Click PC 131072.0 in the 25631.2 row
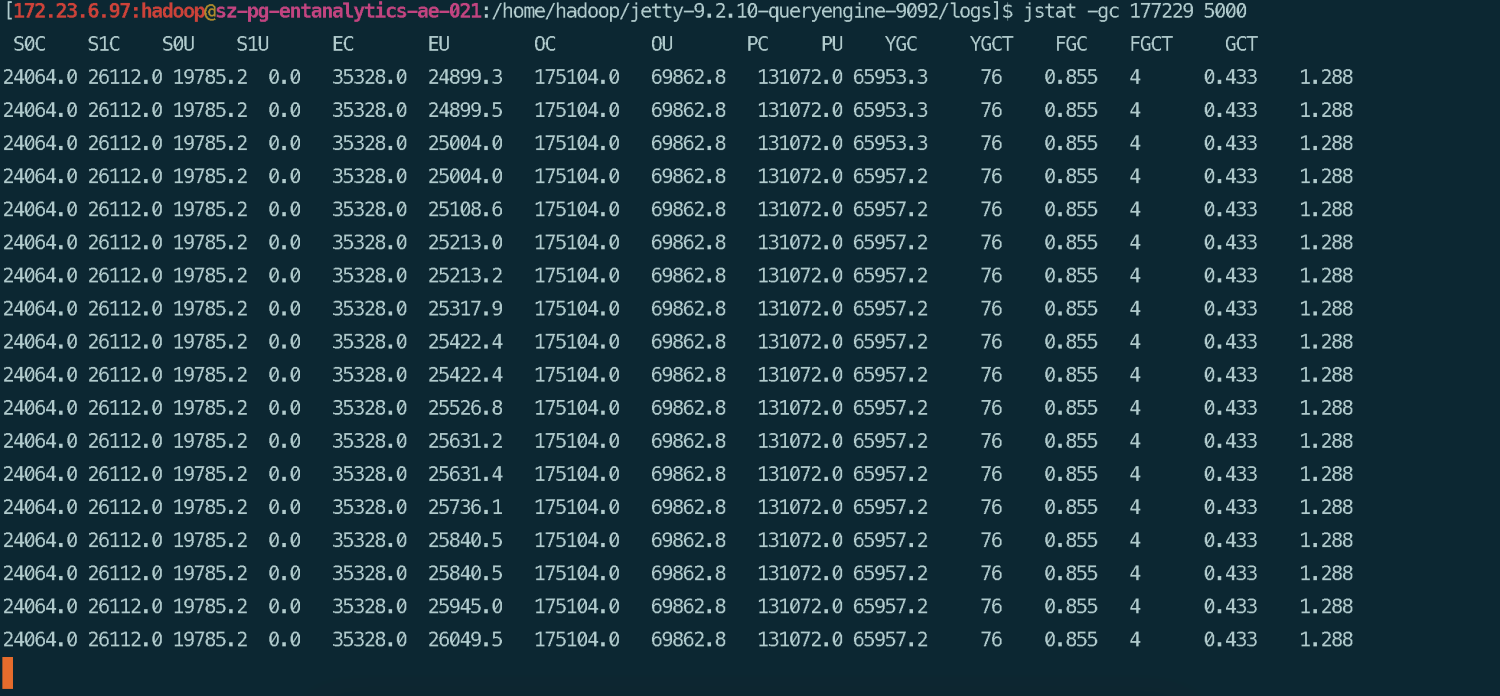 [800, 441]
